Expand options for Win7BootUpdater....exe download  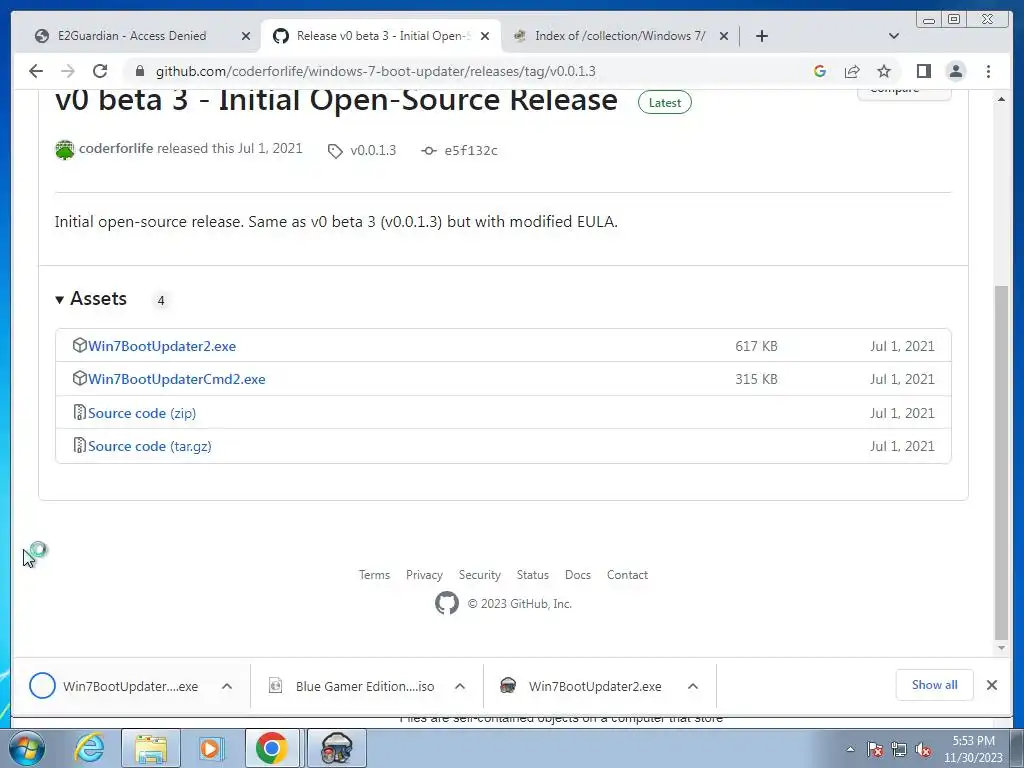click(227, 686)
